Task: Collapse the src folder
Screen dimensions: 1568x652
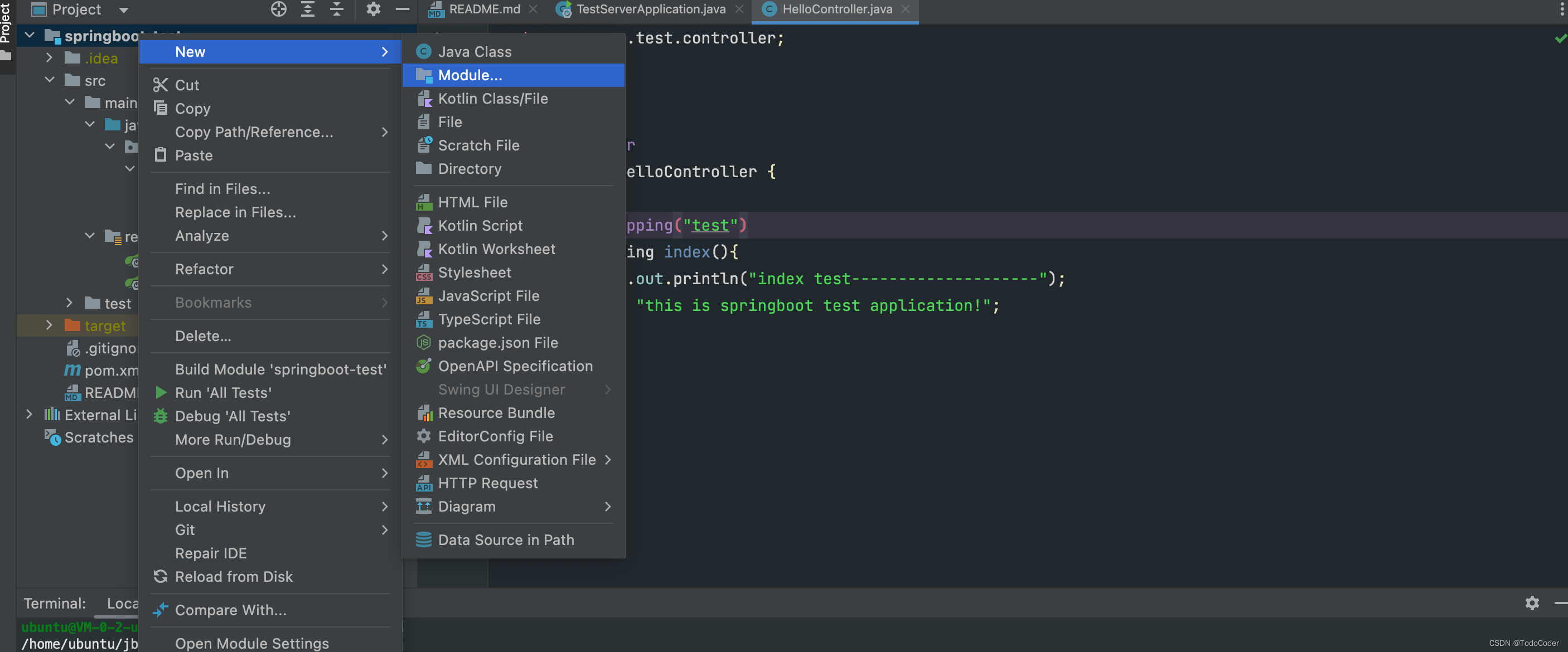Action: [49, 80]
